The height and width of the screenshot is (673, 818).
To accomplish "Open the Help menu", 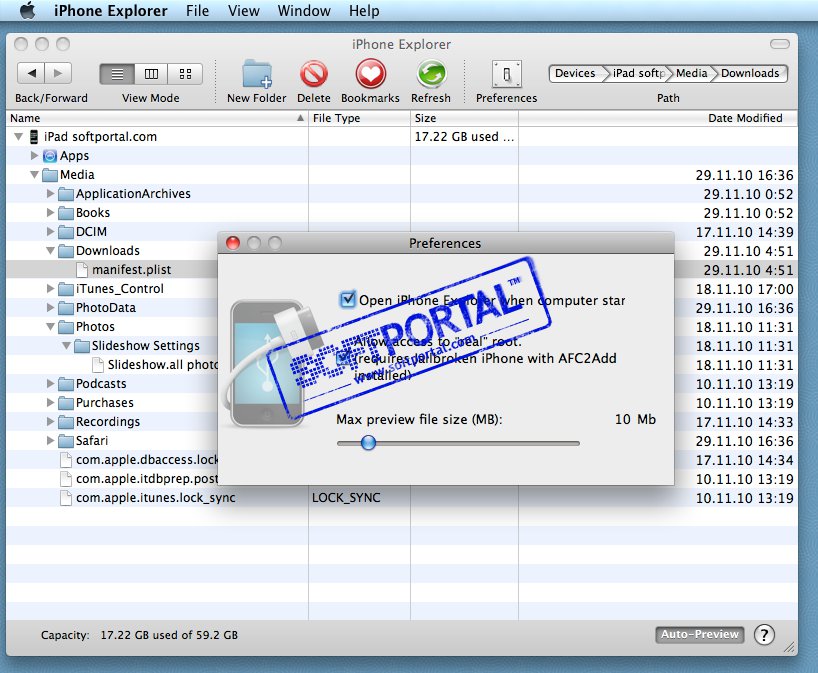I will point(364,10).
